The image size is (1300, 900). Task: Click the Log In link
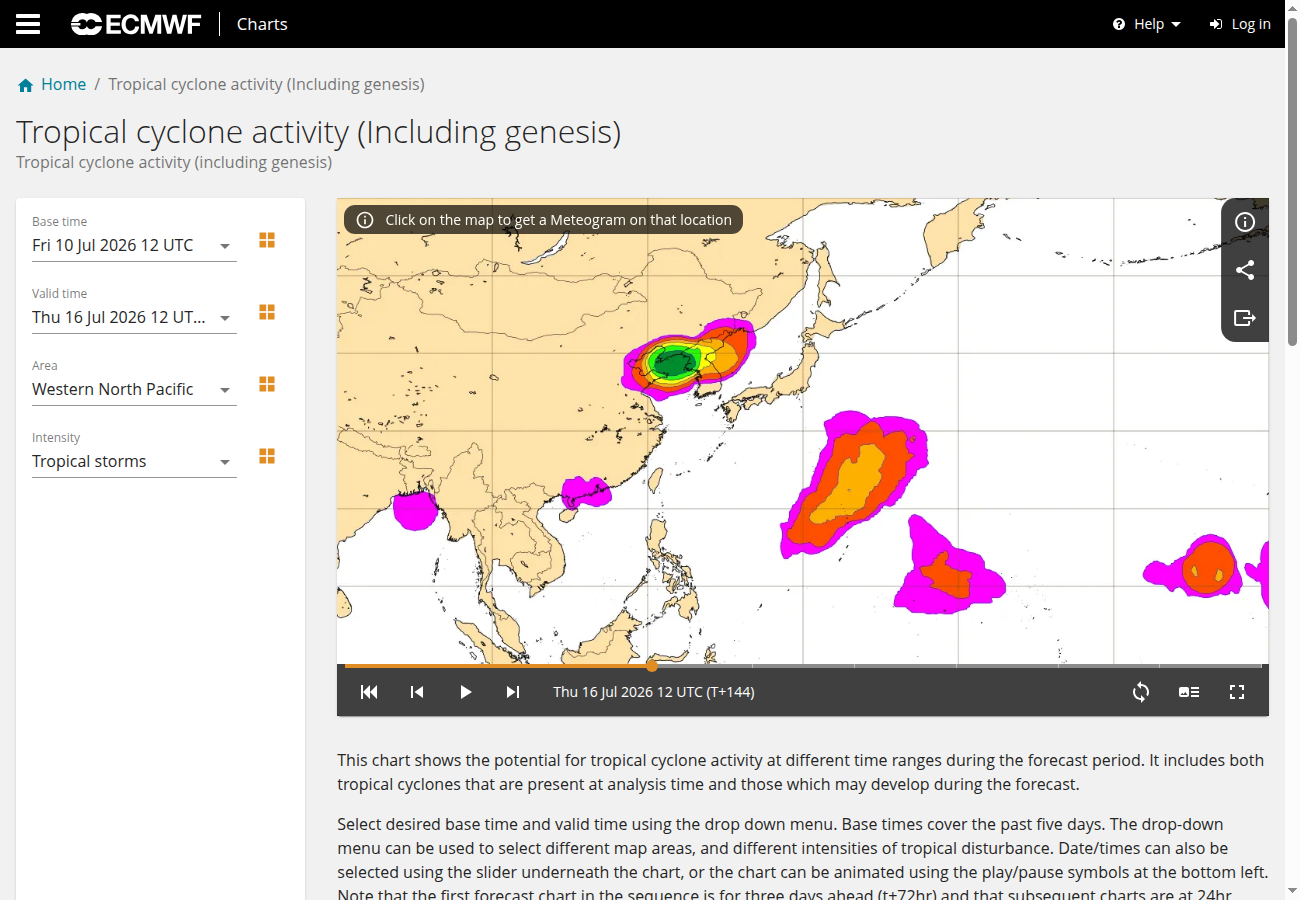[x=1240, y=24]
